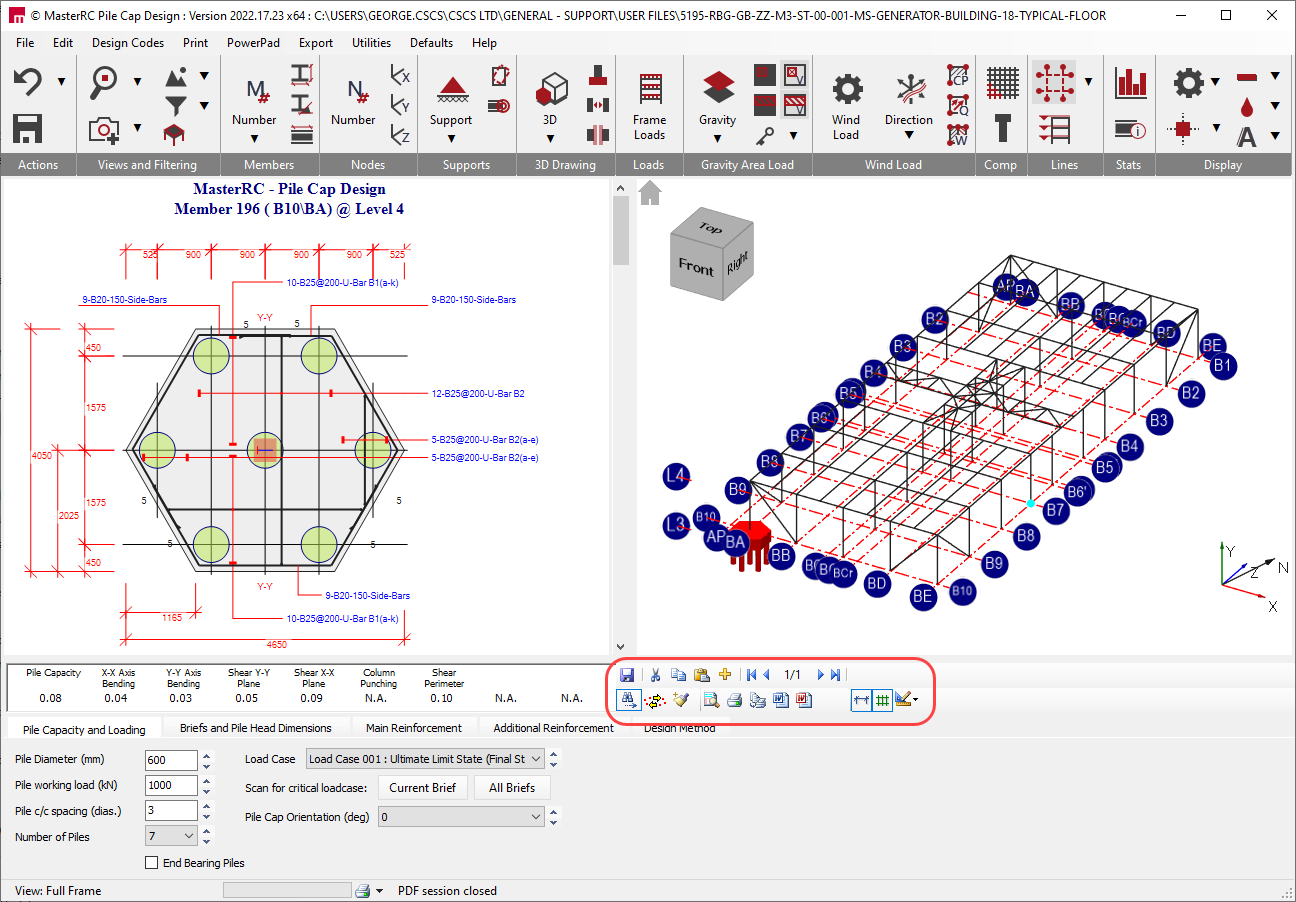Click the large save disk in Actions
The width and height of the screenshot is (1296, 902).
27,128
